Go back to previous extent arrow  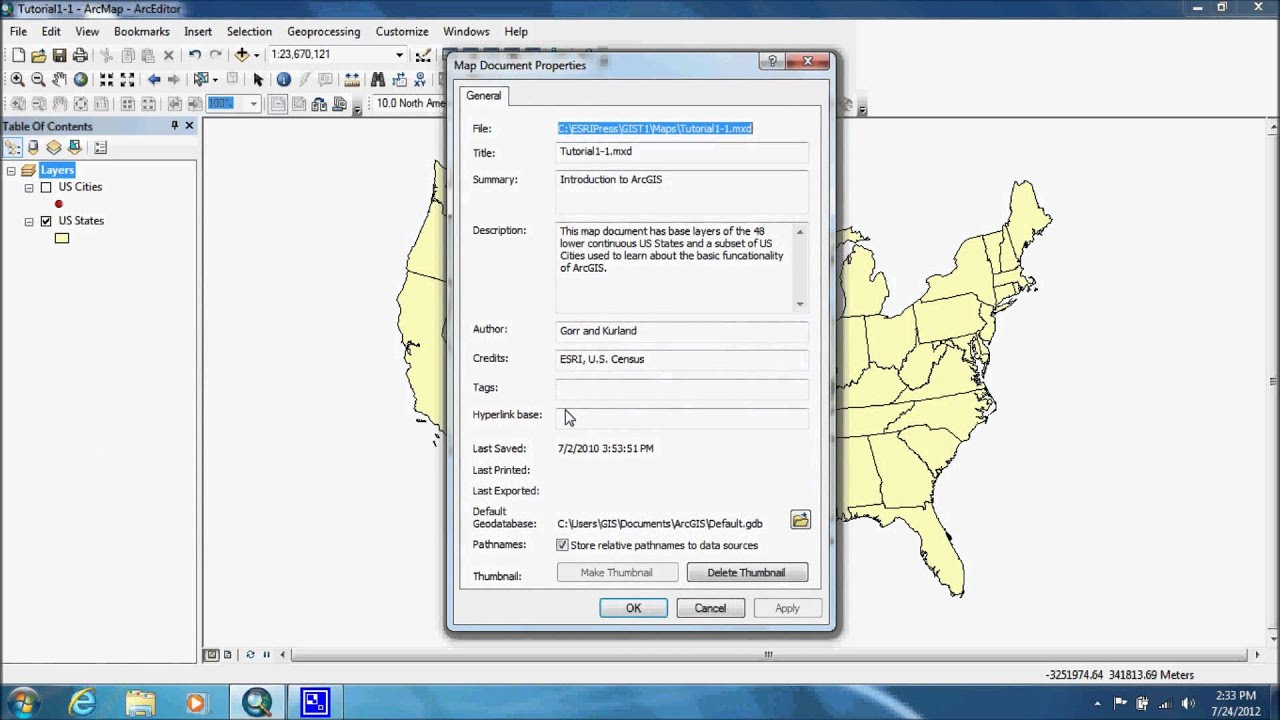(154, 79)
